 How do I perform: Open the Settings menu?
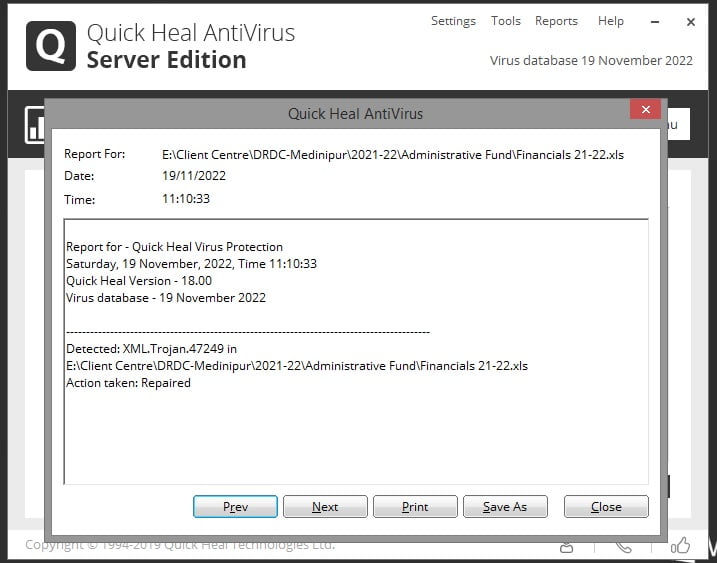[x=453, y=21]
